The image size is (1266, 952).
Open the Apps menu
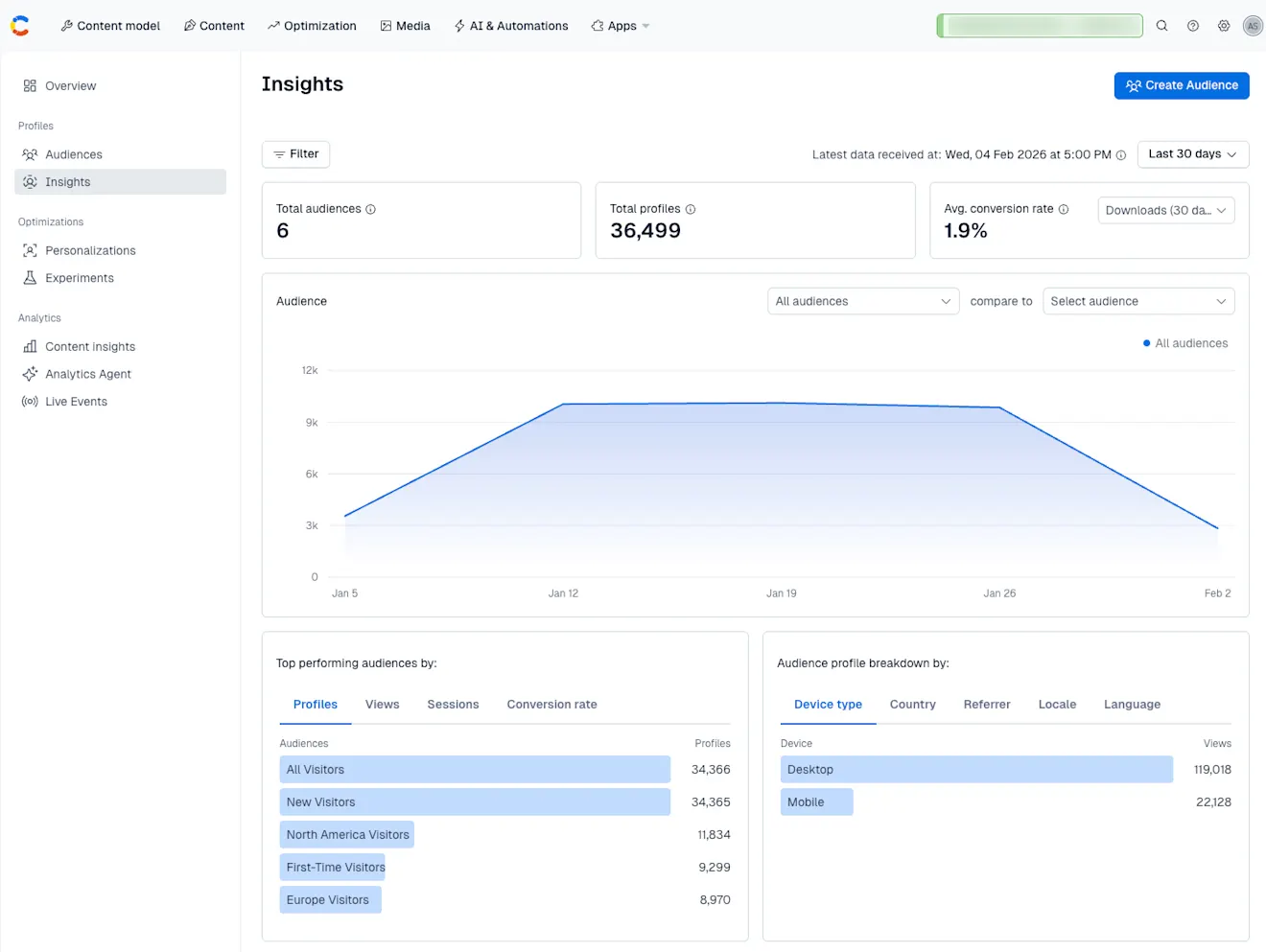point(620,26)
